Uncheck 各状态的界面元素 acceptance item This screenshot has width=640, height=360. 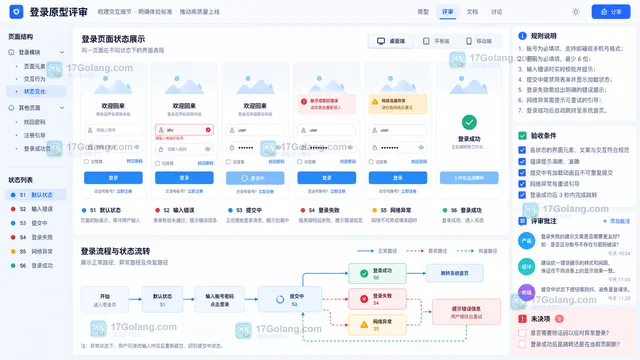522,150
